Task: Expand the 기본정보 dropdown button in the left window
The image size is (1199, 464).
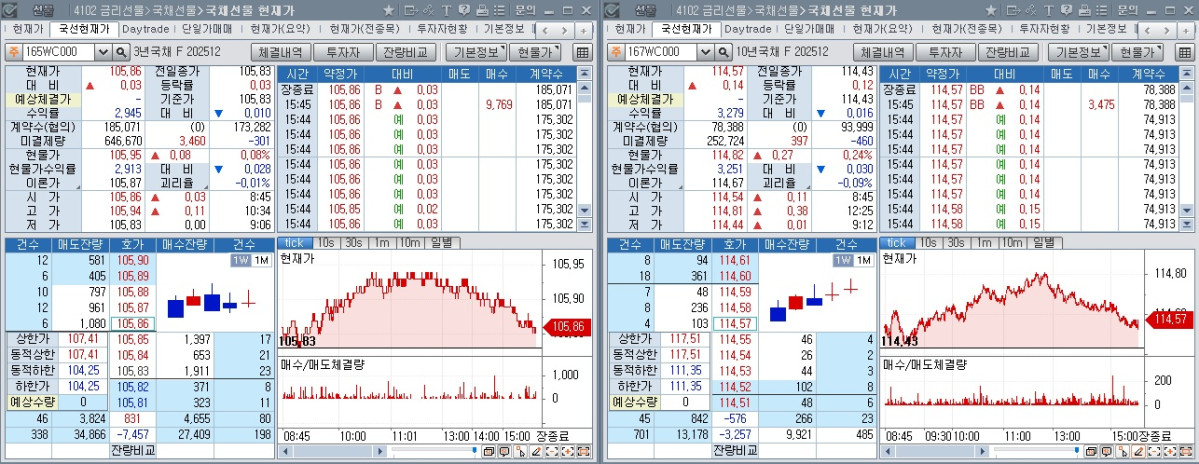Action: pos(476,52)
